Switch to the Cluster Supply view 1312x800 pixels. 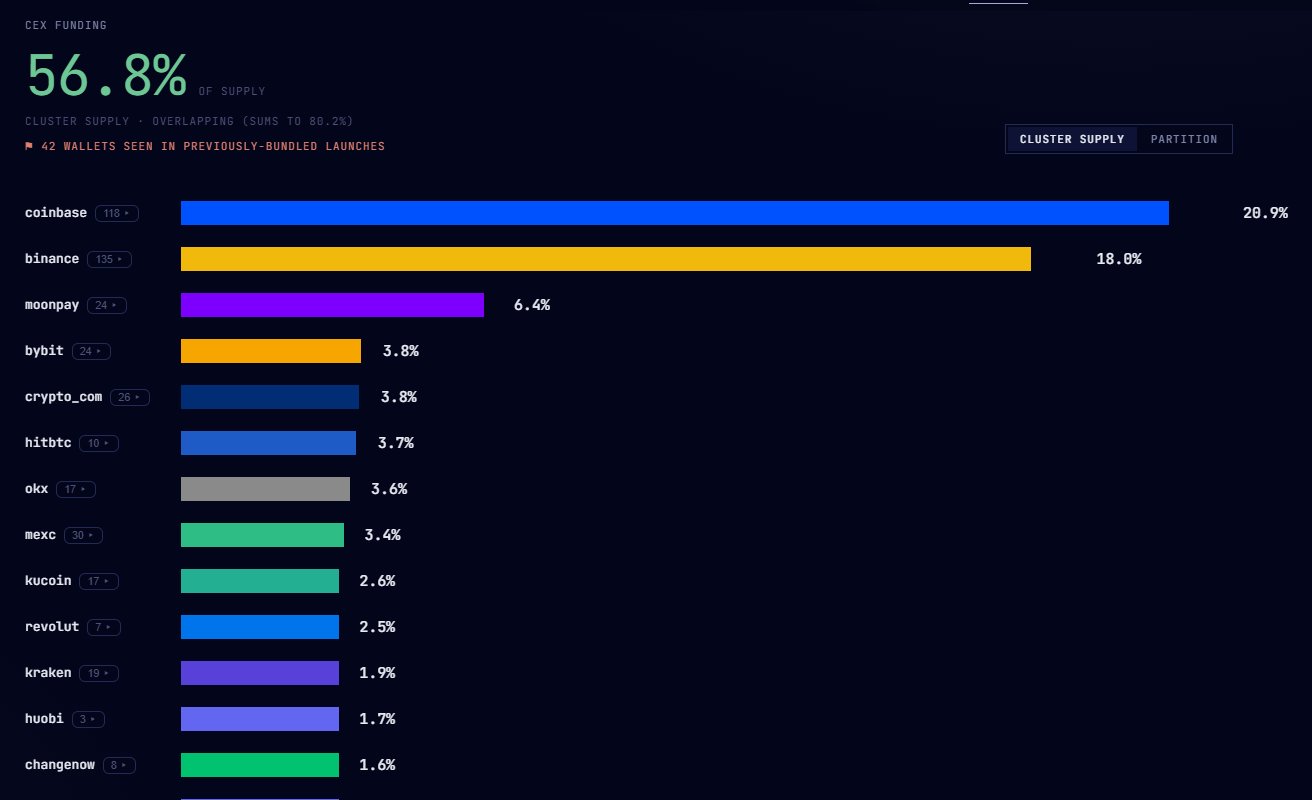pyautogui.click(x=1071, y=139)
